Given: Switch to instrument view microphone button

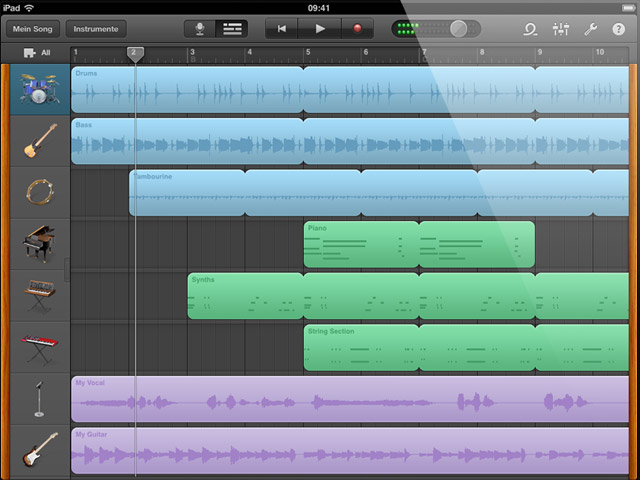Looking at the screenshot, I should (200, 29).
